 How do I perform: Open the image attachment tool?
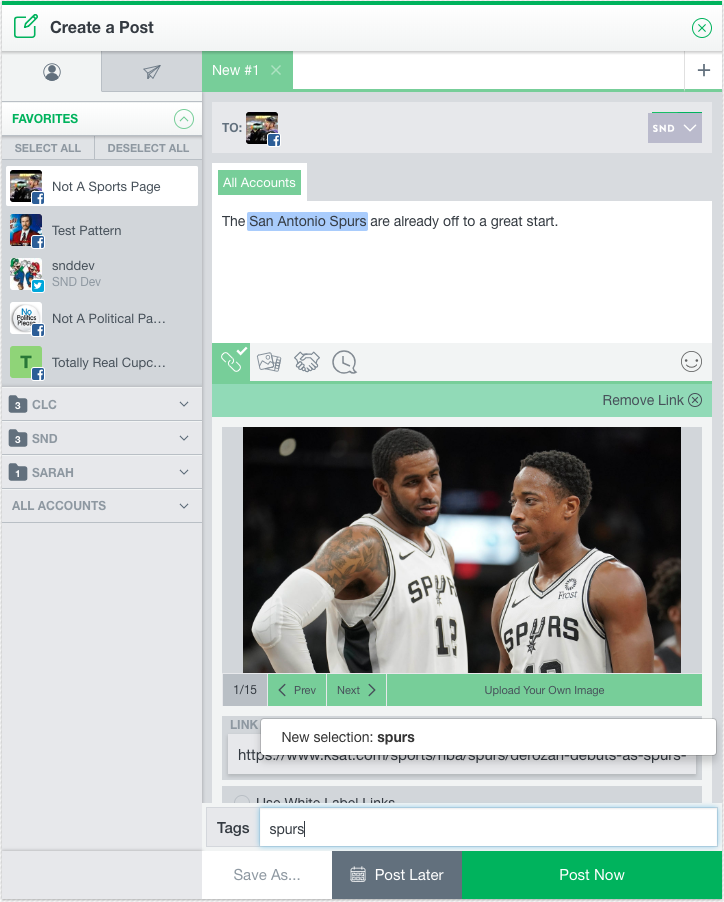click(x=269, y=362)
